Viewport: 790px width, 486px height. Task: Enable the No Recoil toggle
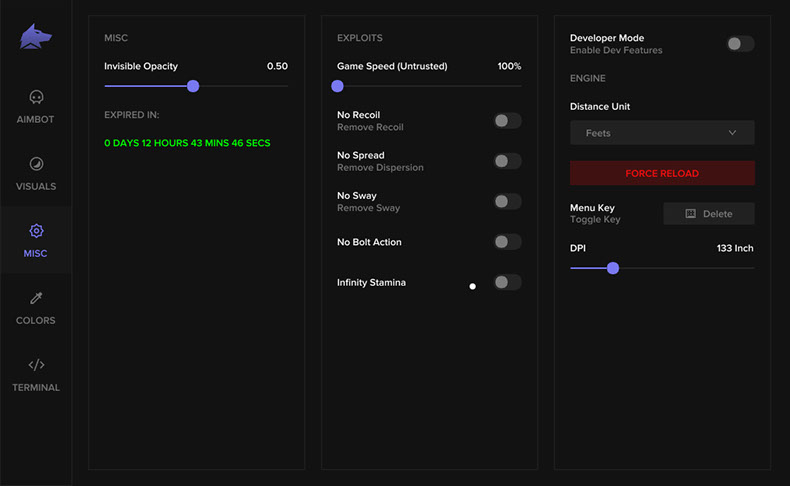click(507, 121)
